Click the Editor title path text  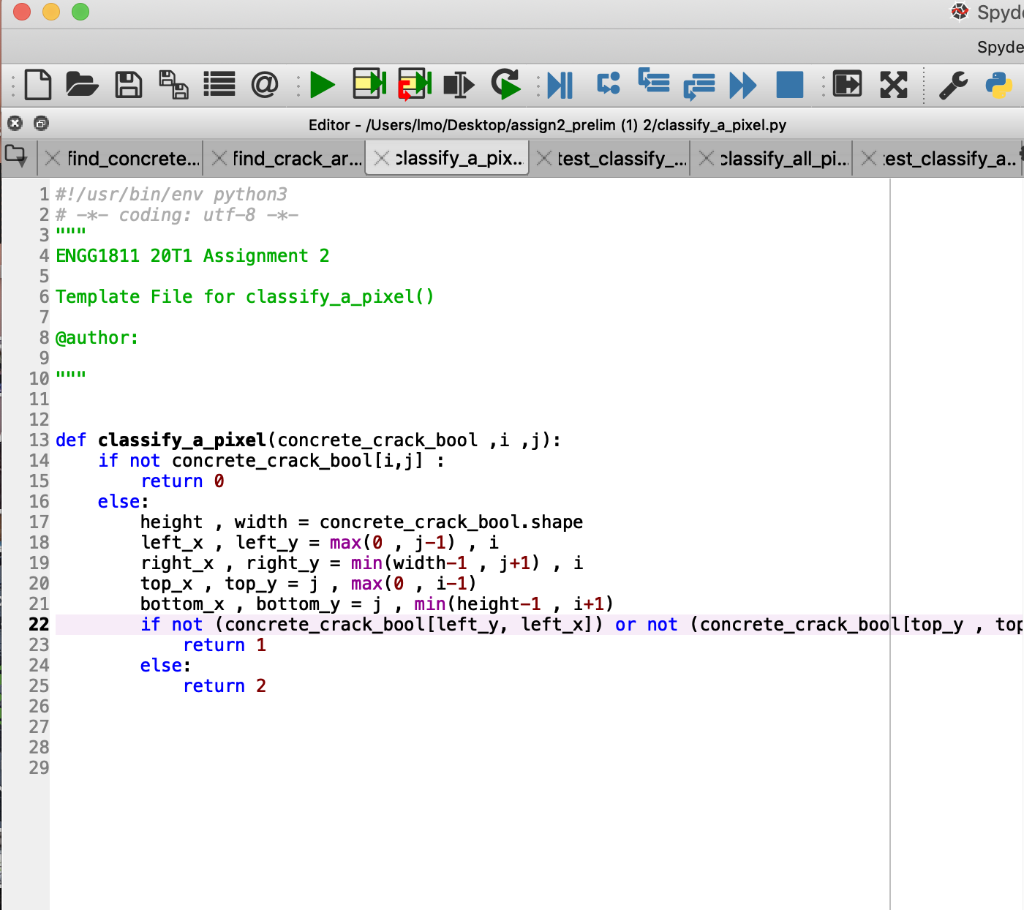(547, 125)
